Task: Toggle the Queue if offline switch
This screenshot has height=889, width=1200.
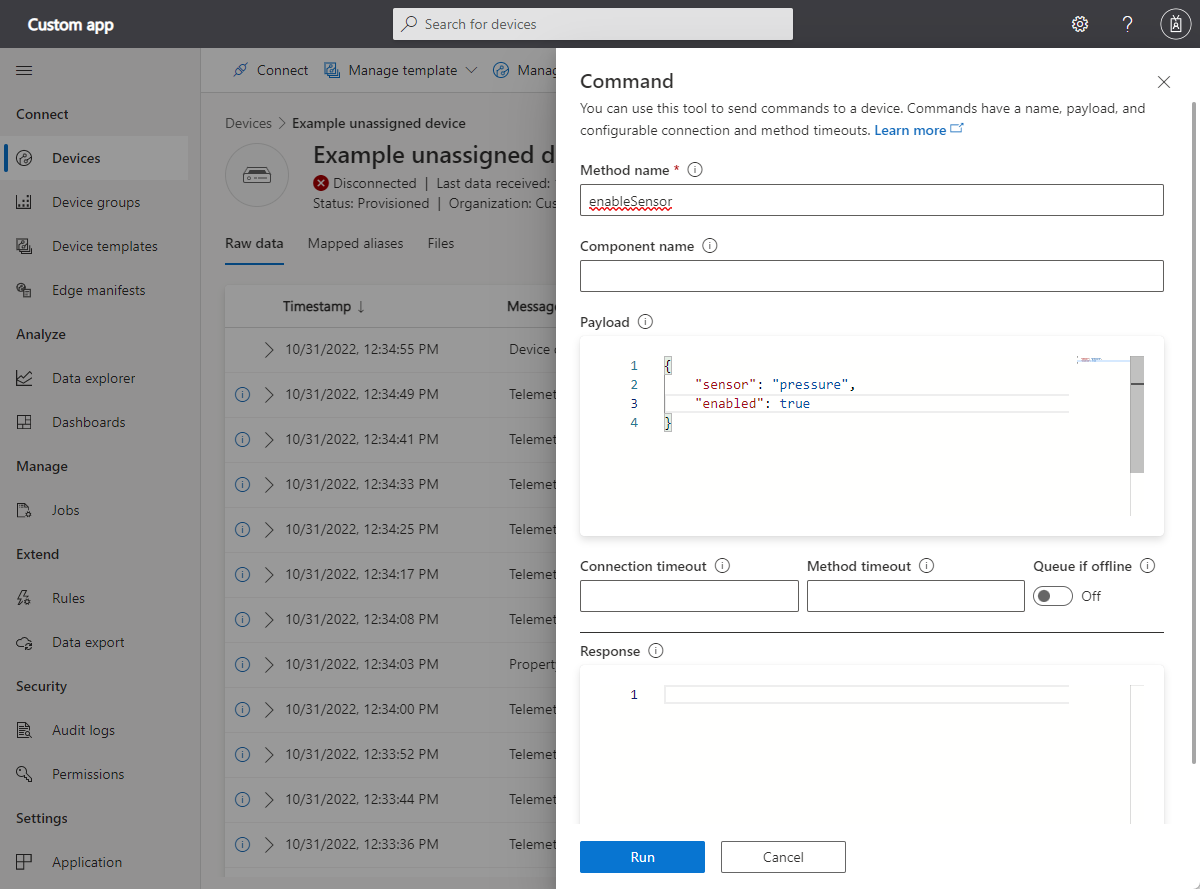Action: [1053, 596]
